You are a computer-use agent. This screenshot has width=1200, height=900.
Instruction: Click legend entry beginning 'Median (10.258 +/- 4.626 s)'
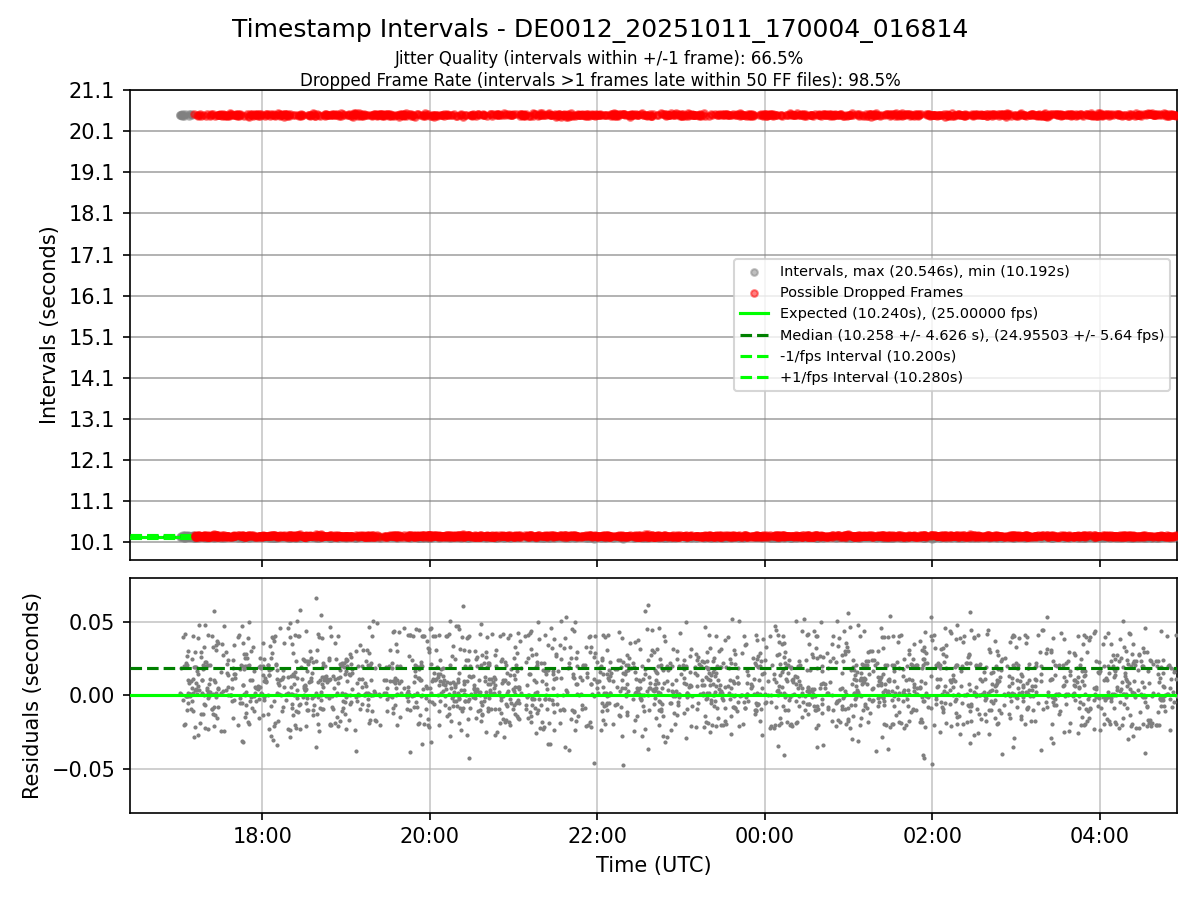tap(972, 335)
